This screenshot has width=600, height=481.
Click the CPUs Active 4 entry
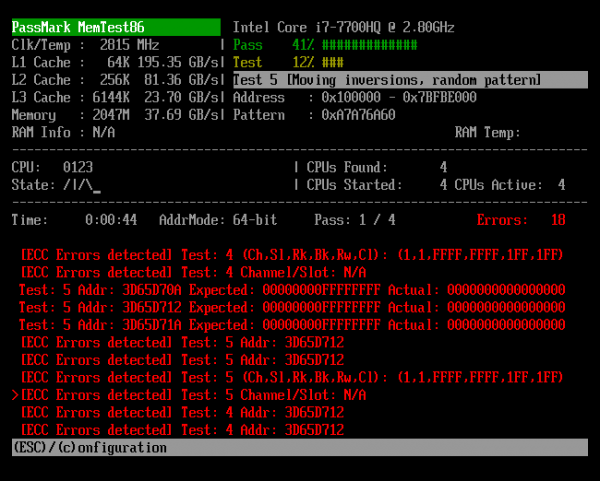pos(510,185)
